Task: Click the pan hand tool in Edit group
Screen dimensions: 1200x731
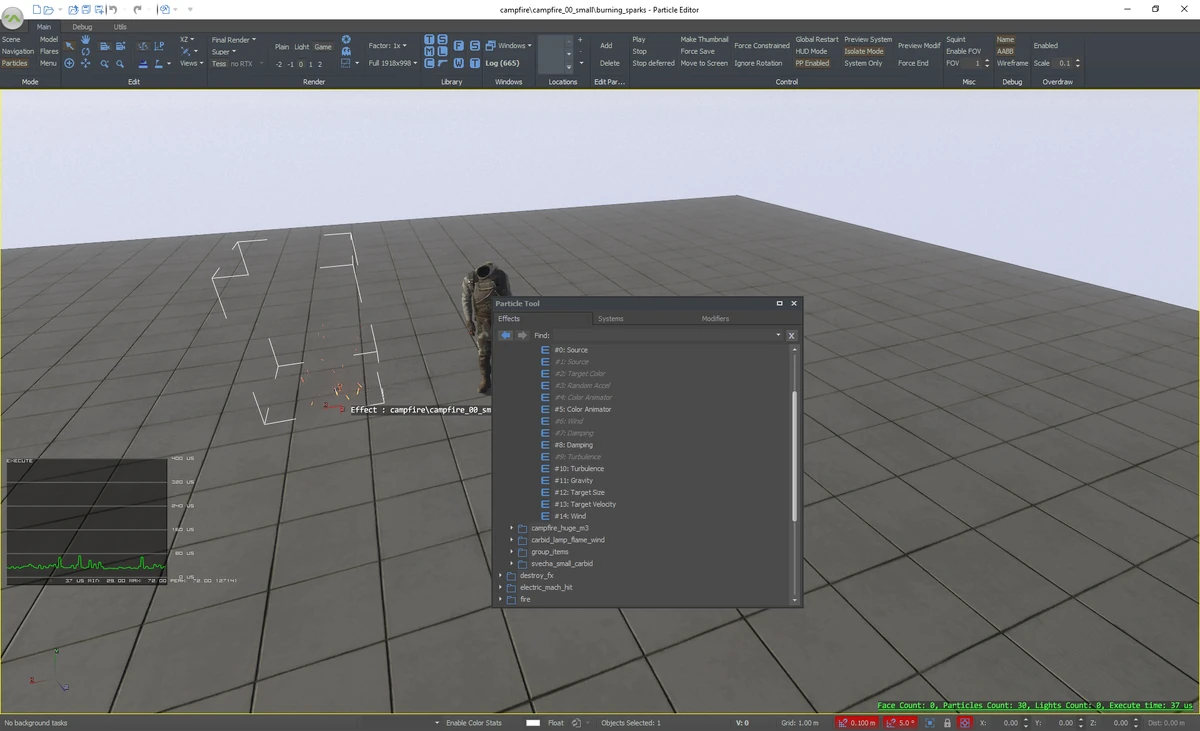Action: pyautogui.click(x=86, y=38)
